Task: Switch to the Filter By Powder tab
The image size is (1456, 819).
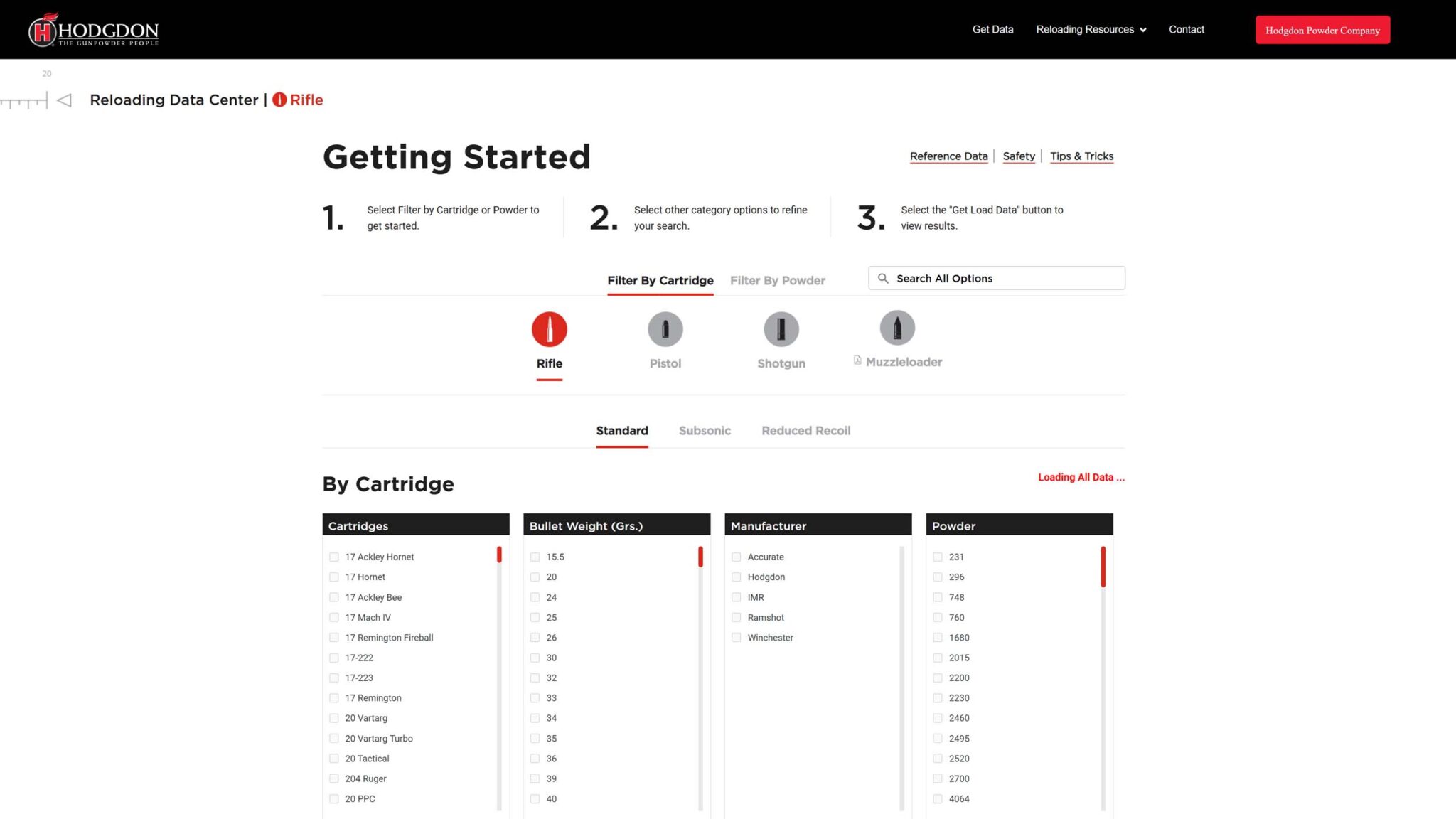Action: (777, 281)
